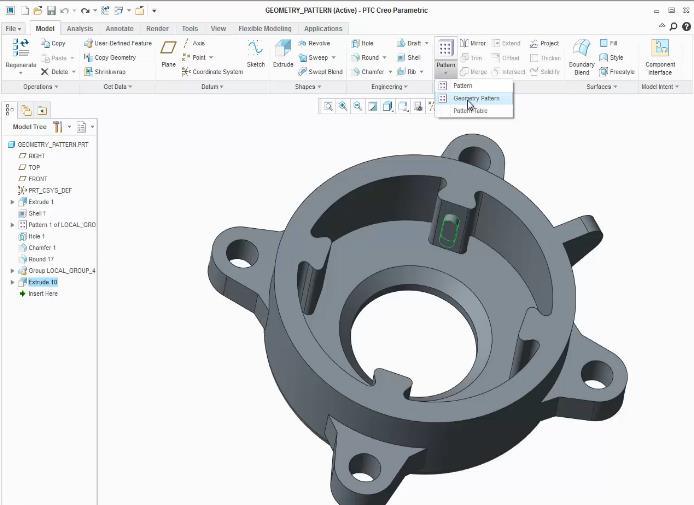
Task: Choose Geometry Pattern from Pattern menu
Action: coord(476,98)
